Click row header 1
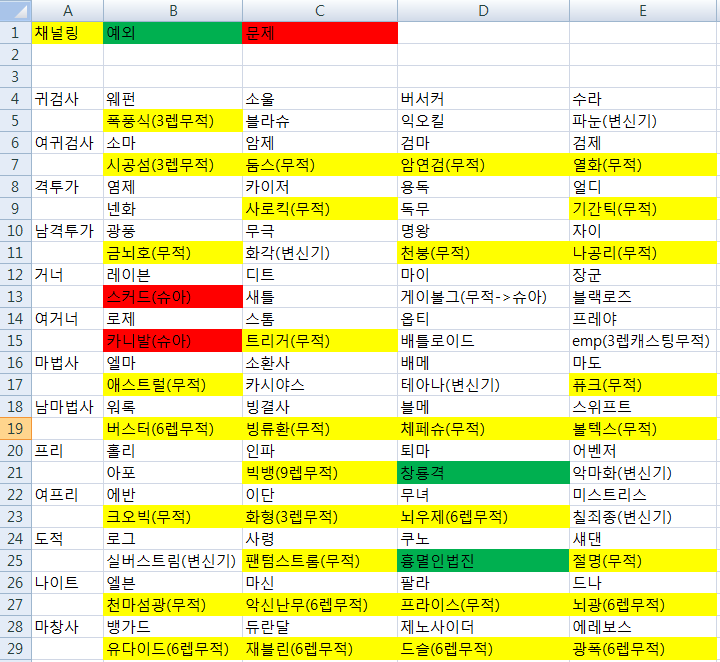 click(x=15, y=32)
